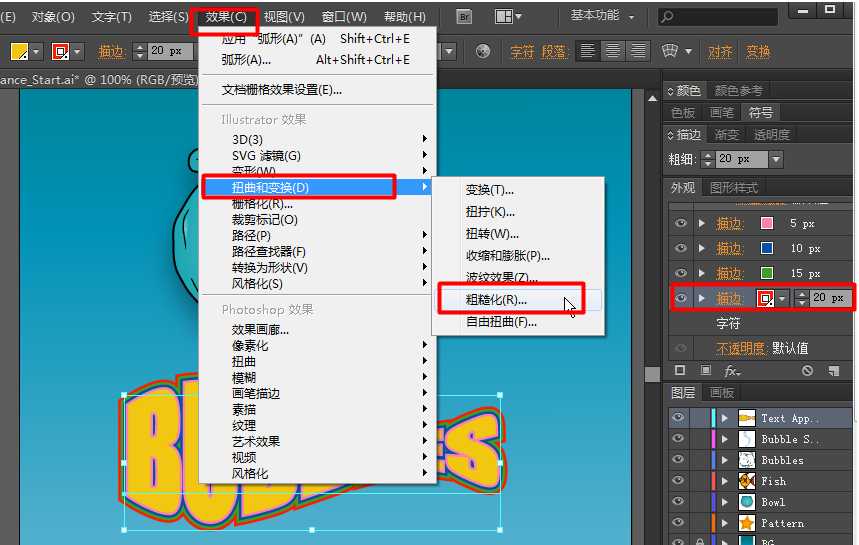The image size is (859, 545).
Task: Click the blue stroke color swatch
Action: 767,248
